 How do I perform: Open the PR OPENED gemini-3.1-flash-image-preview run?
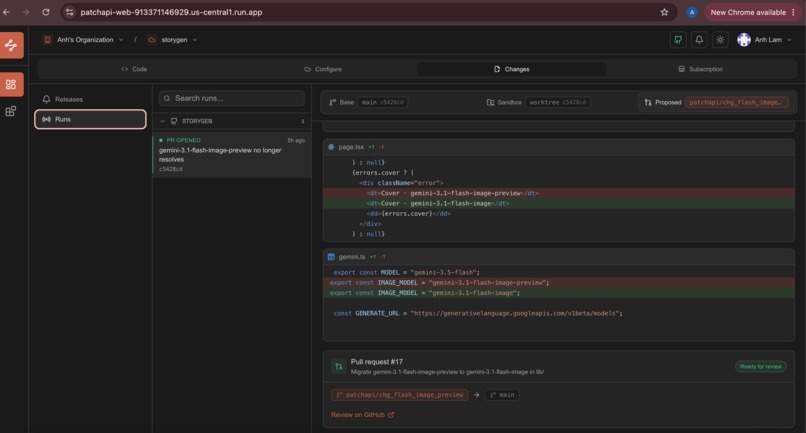(x=232, y=155)
